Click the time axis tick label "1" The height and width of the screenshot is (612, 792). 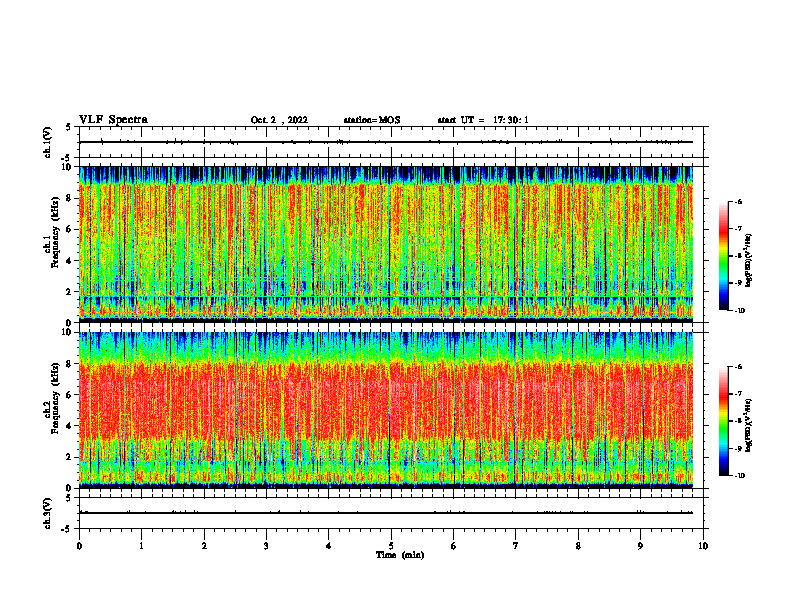[x=141, y=546]
